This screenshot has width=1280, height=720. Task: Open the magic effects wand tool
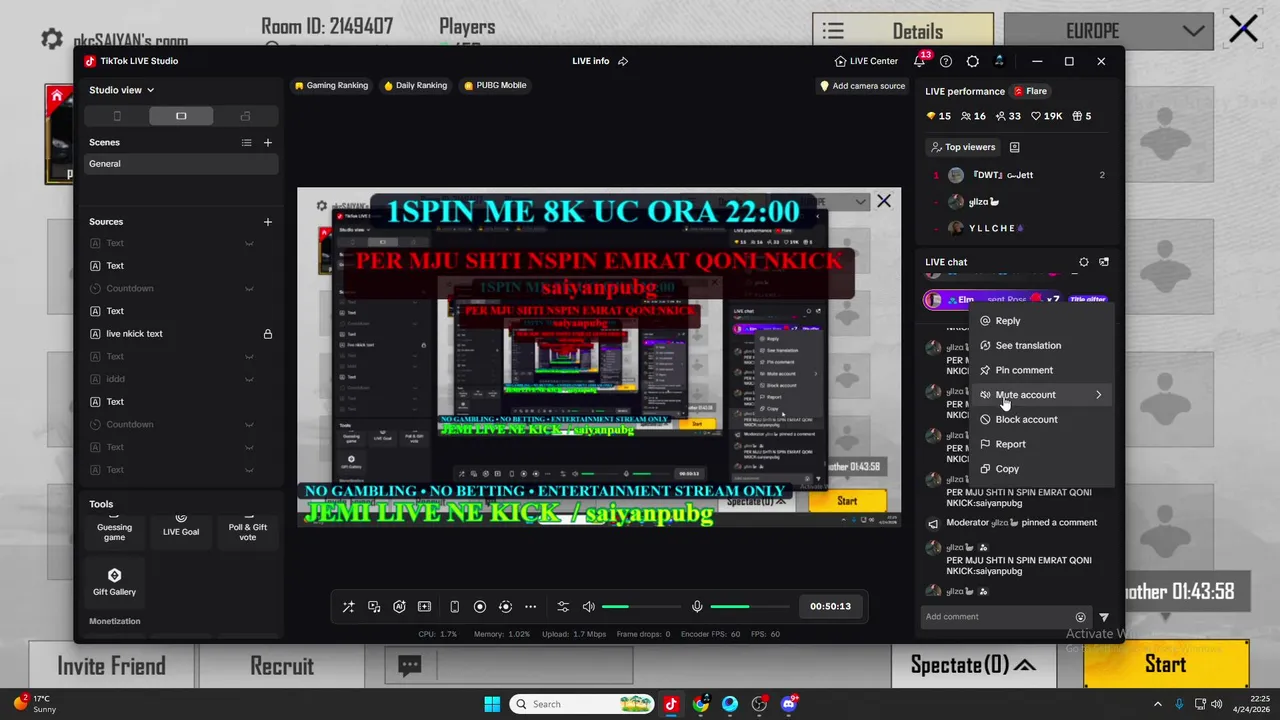[x=348, y=607]
